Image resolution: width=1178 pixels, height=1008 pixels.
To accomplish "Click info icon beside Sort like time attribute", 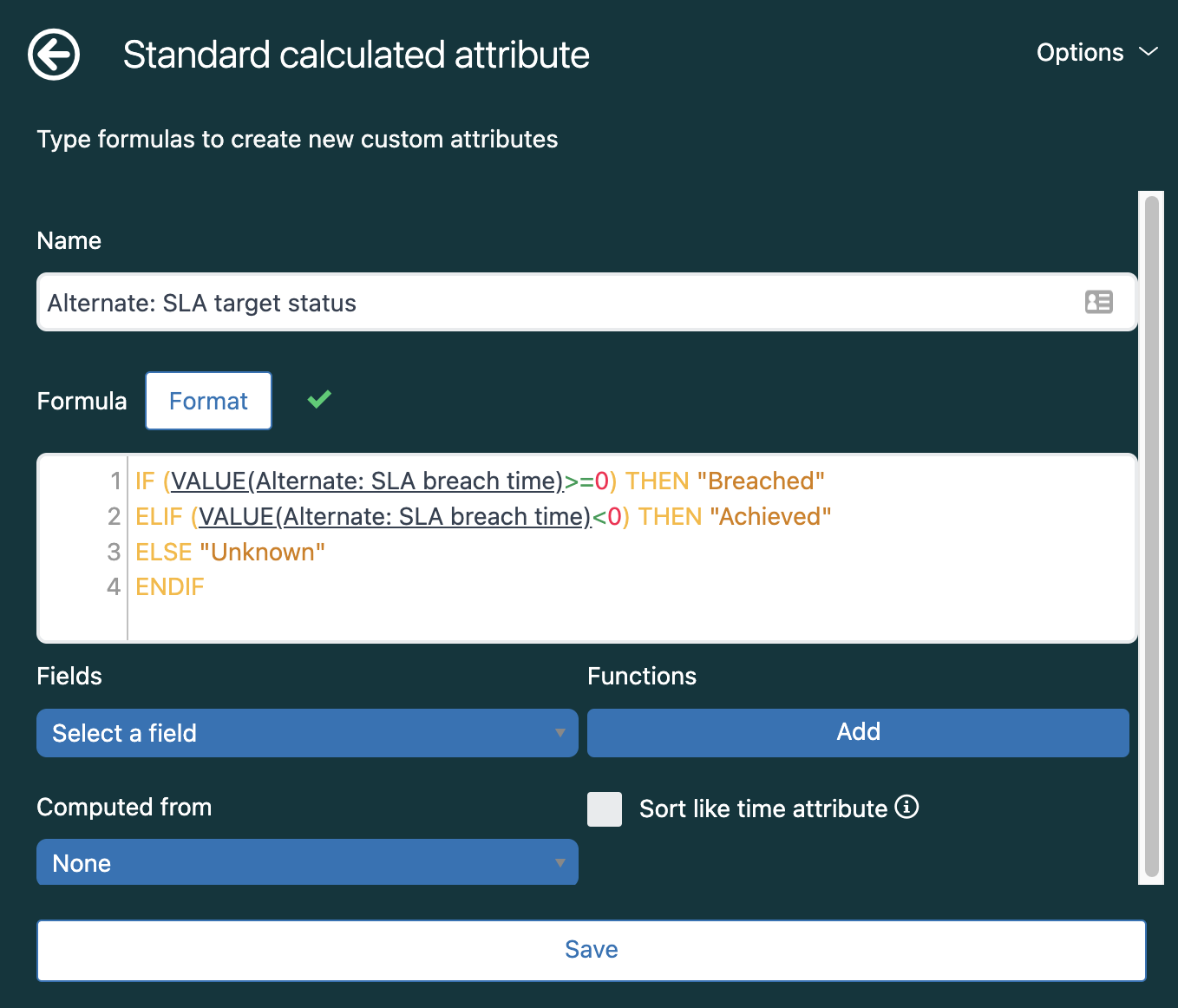I will tap(906, 807).
